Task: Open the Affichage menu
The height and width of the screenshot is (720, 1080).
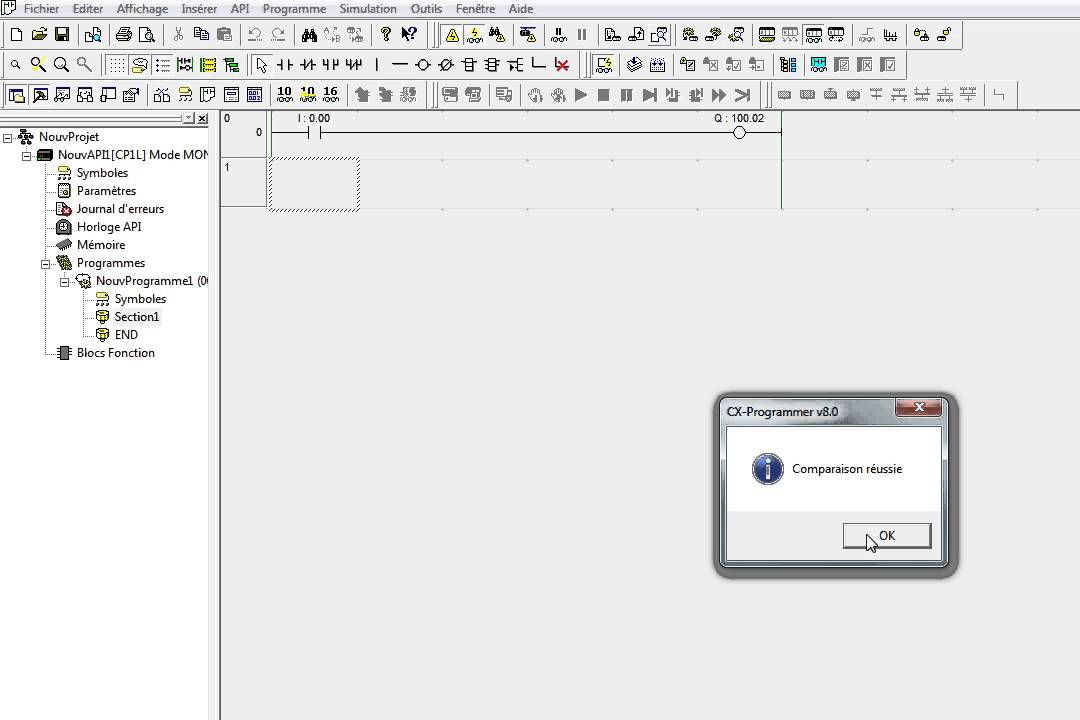Action: 142,9
